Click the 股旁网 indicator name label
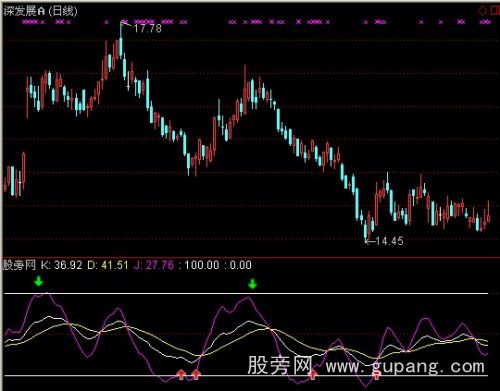Viewport: 500px width, 391px height. [19, 265]
